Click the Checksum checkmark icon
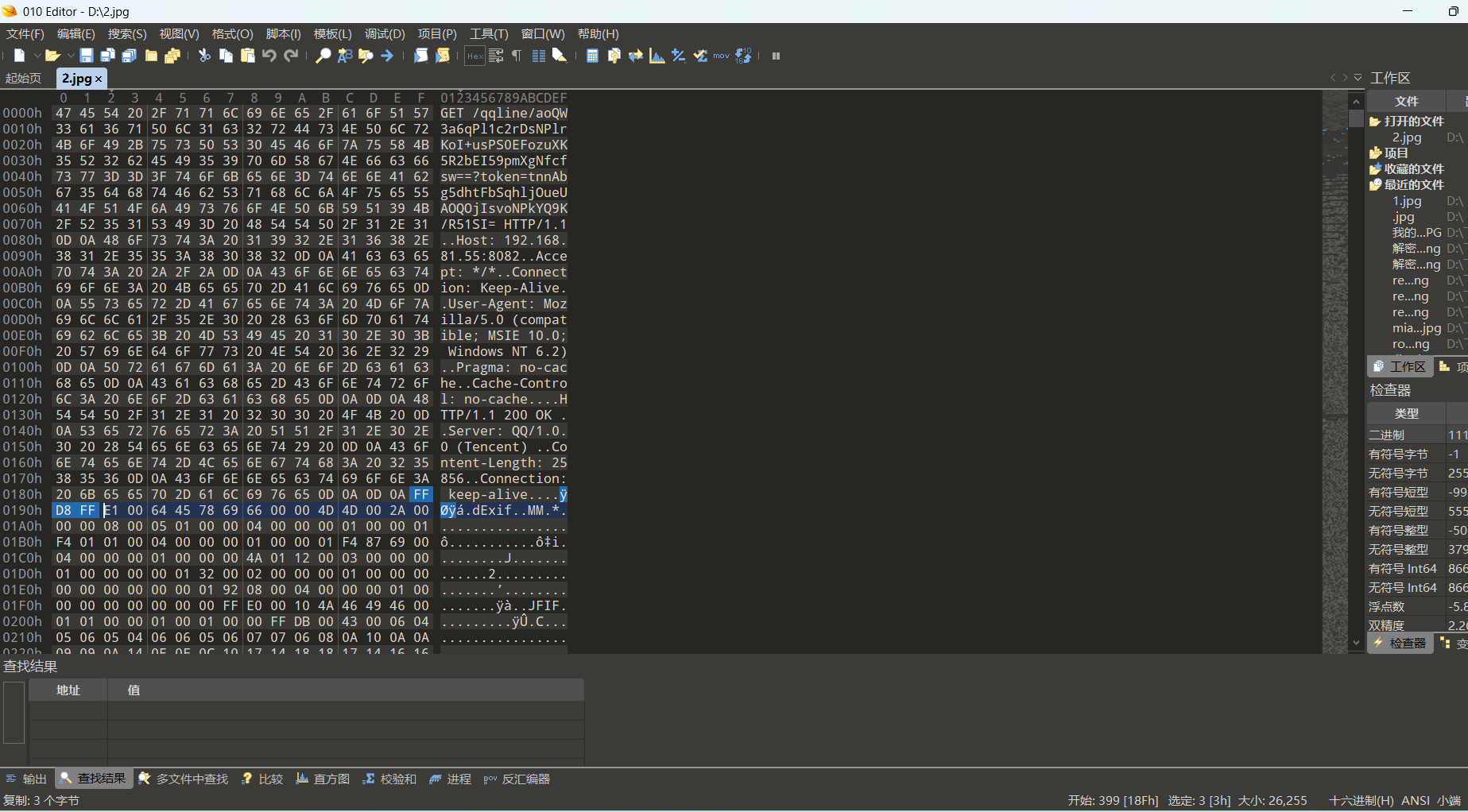 (x=699, y=56)
